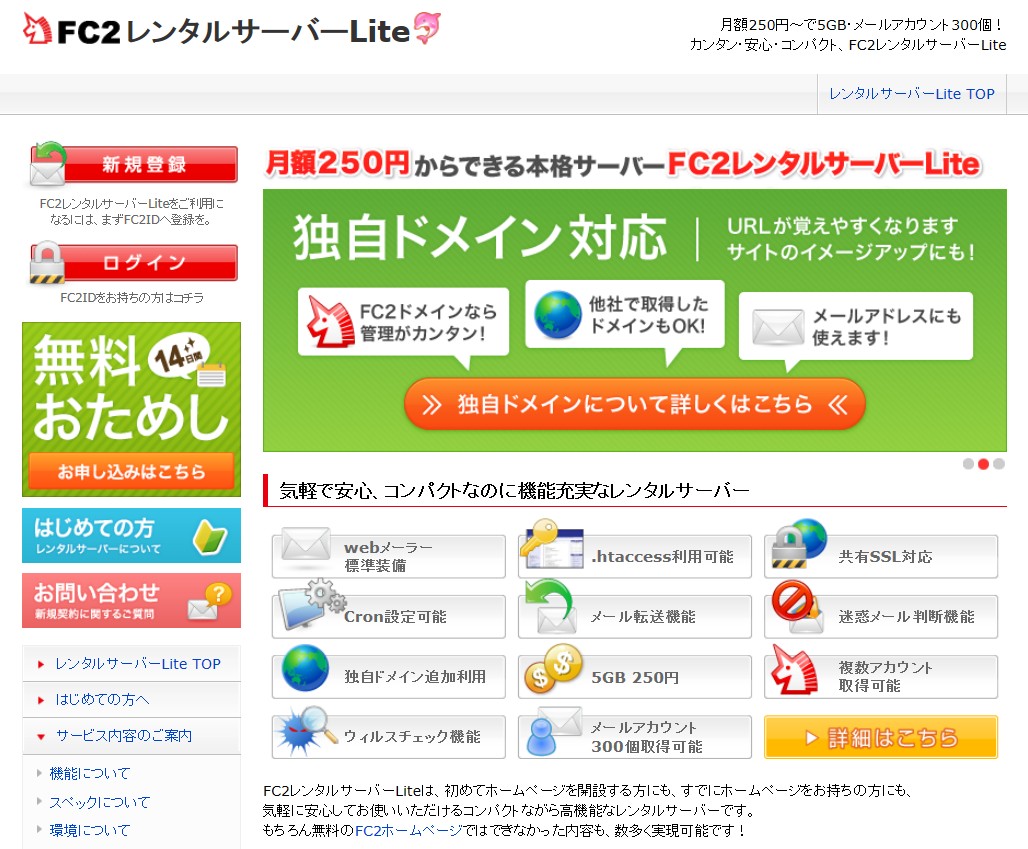The image size is (1028, 849).
Task: Open 機能について sidebar link
Action: click(90, 774)
